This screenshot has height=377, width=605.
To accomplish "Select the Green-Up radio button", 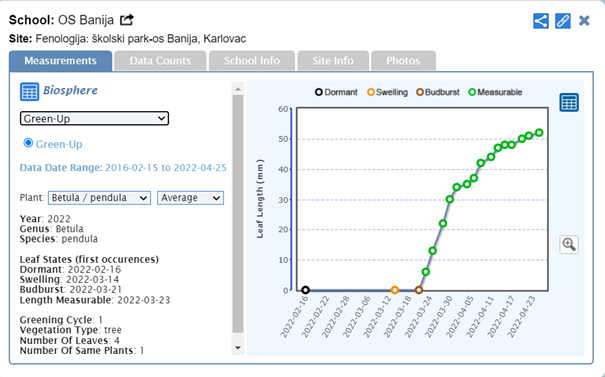I will 28,143.
